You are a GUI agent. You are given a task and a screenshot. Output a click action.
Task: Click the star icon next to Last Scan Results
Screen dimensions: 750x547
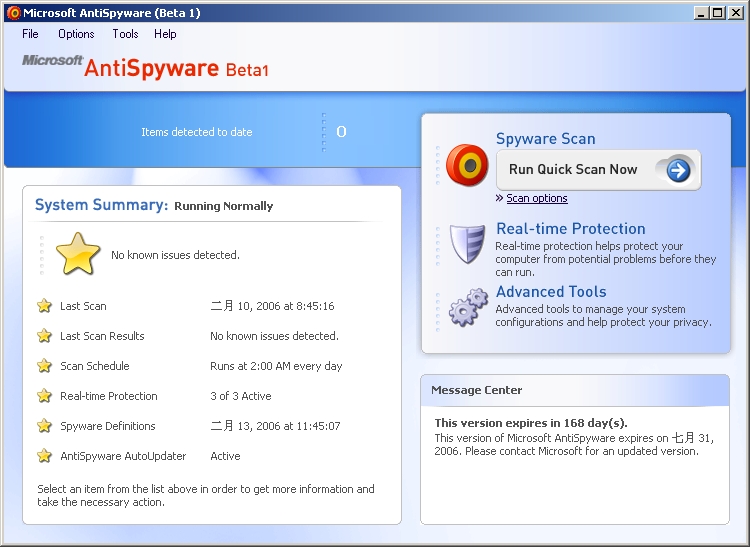pyautogui.click(x=44, y=336)
